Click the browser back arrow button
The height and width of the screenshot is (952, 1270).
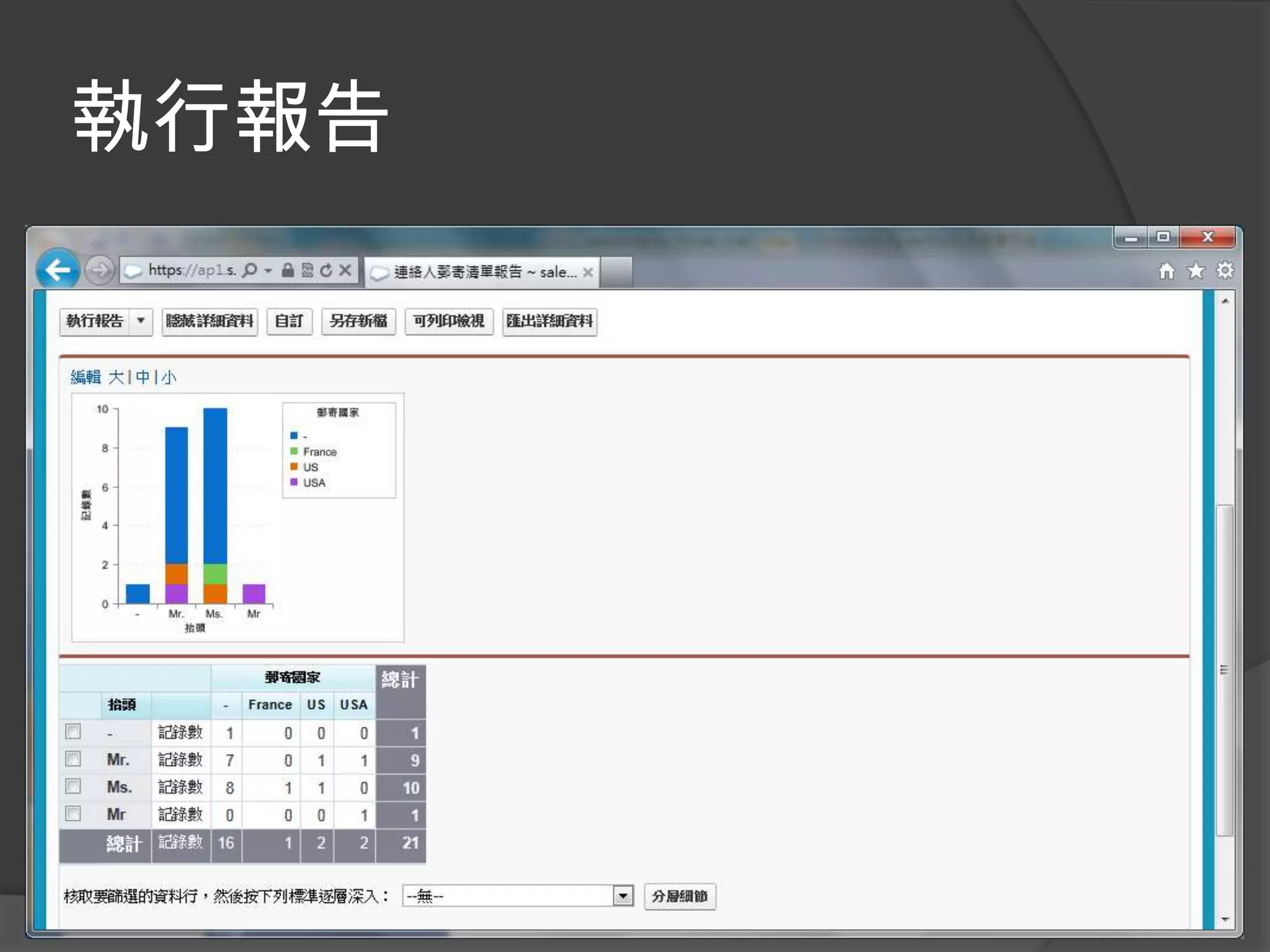coord(58,270)
